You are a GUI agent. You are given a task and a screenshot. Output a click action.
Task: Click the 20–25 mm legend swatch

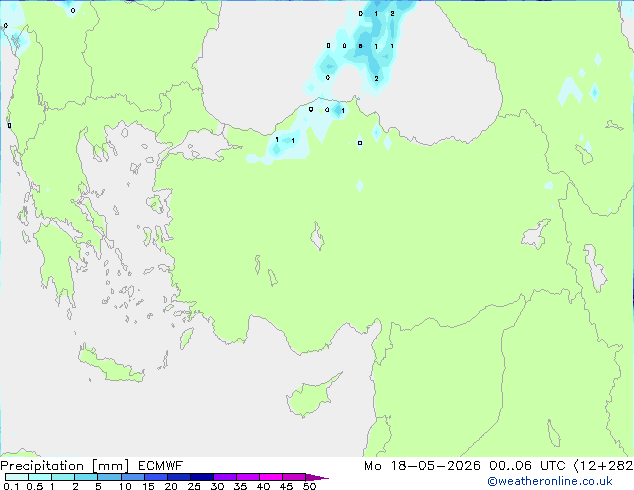pos(179,477)
